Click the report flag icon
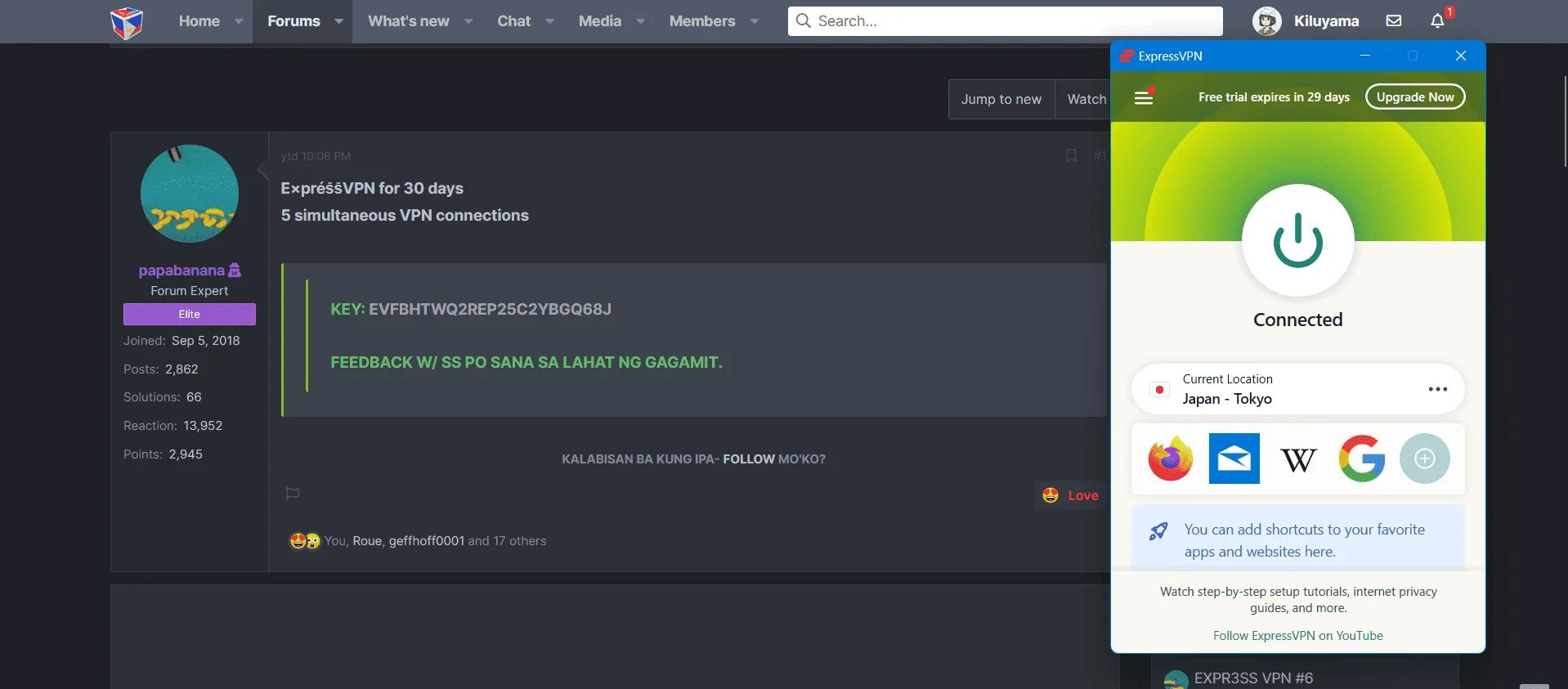The height and width of the screenshot is (689, 1568). point(293,494)
